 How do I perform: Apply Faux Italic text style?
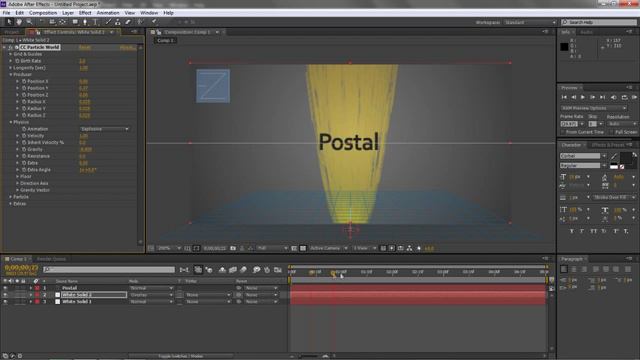tap(582, 231)
